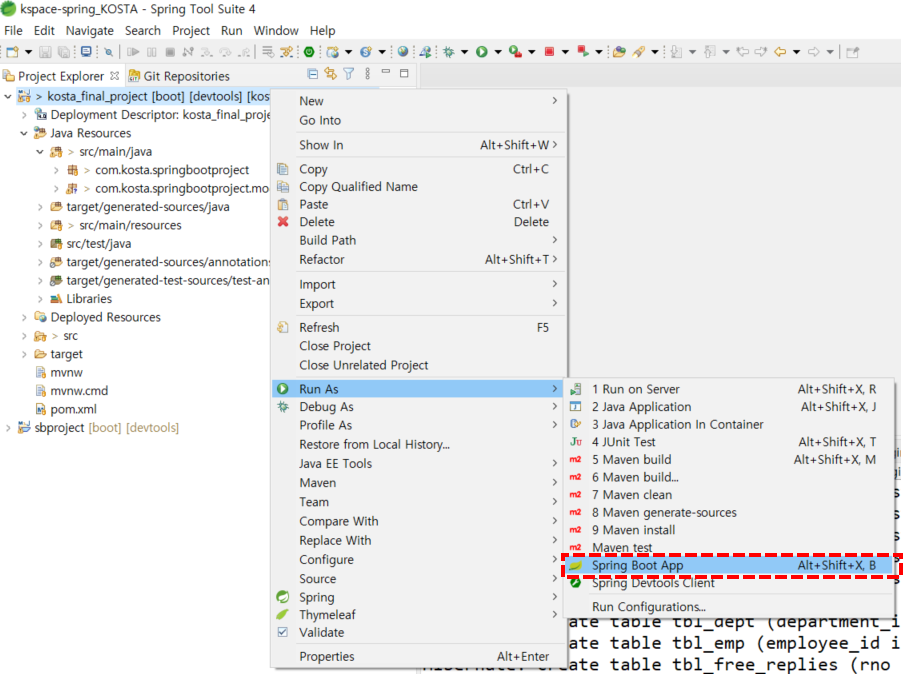Expand the sbproject tree node
The height and width of the screenshot is (674, 903).
[x=7, y=428]
